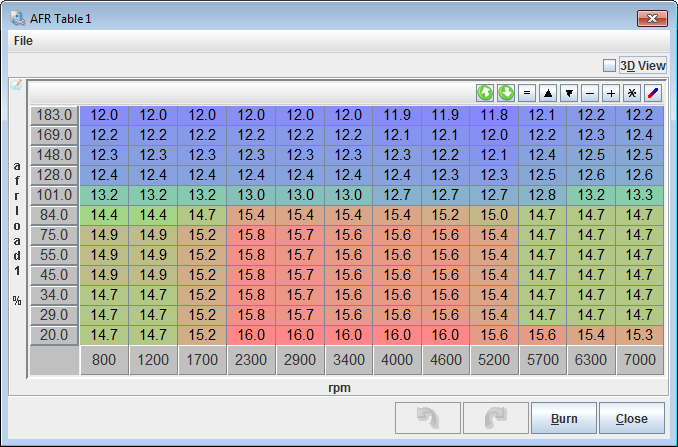Image resolution: width=678 pixels, height=447 pixels.
Task: Click the plus toolbar button
Action: [x=611, y=93]
